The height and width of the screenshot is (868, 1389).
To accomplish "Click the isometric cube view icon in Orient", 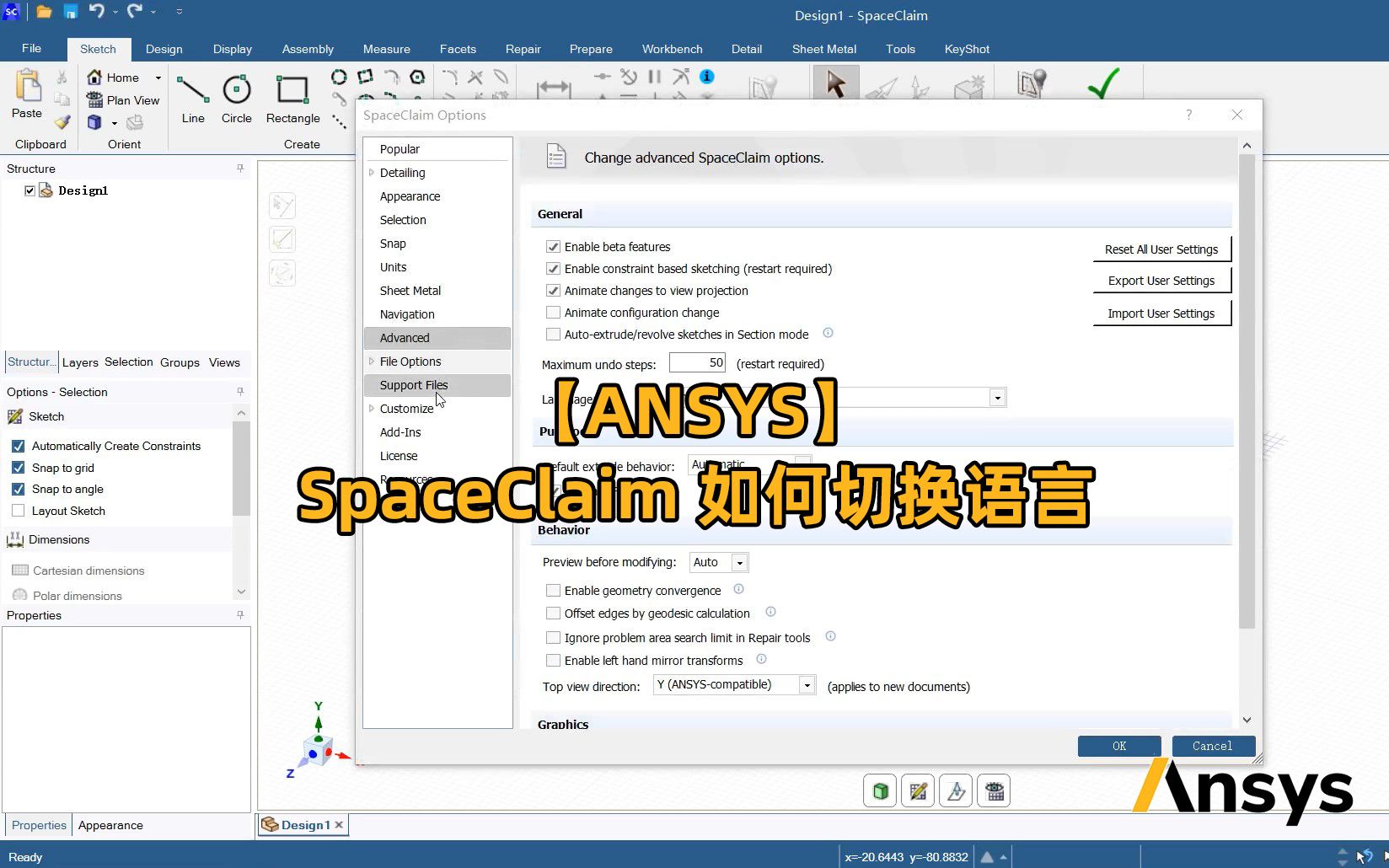I will pos(94,122).
